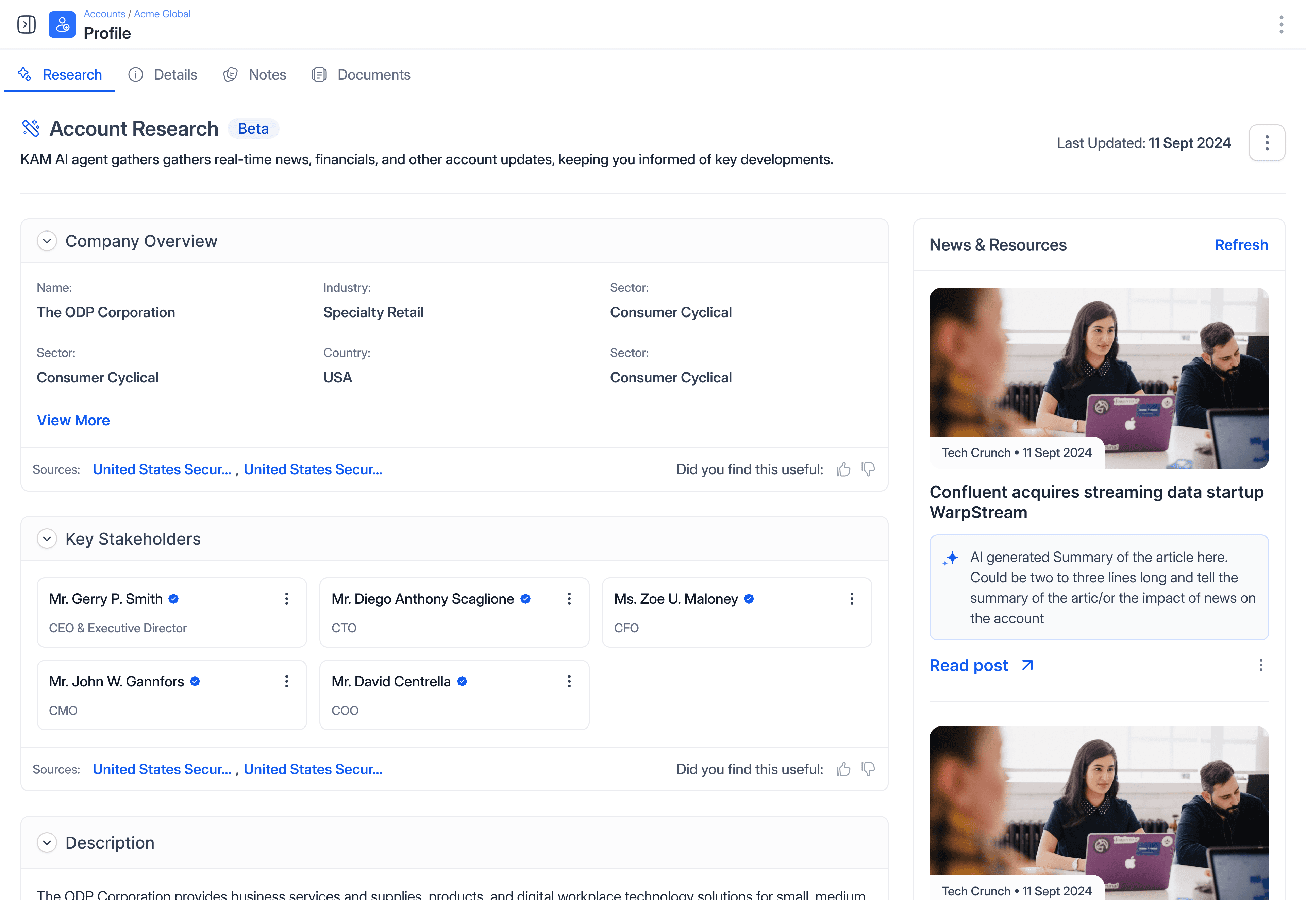The height and width of the screenshot is (924, 1306).
Task: Click View More in Company Overview
Action: coord(73,420)
